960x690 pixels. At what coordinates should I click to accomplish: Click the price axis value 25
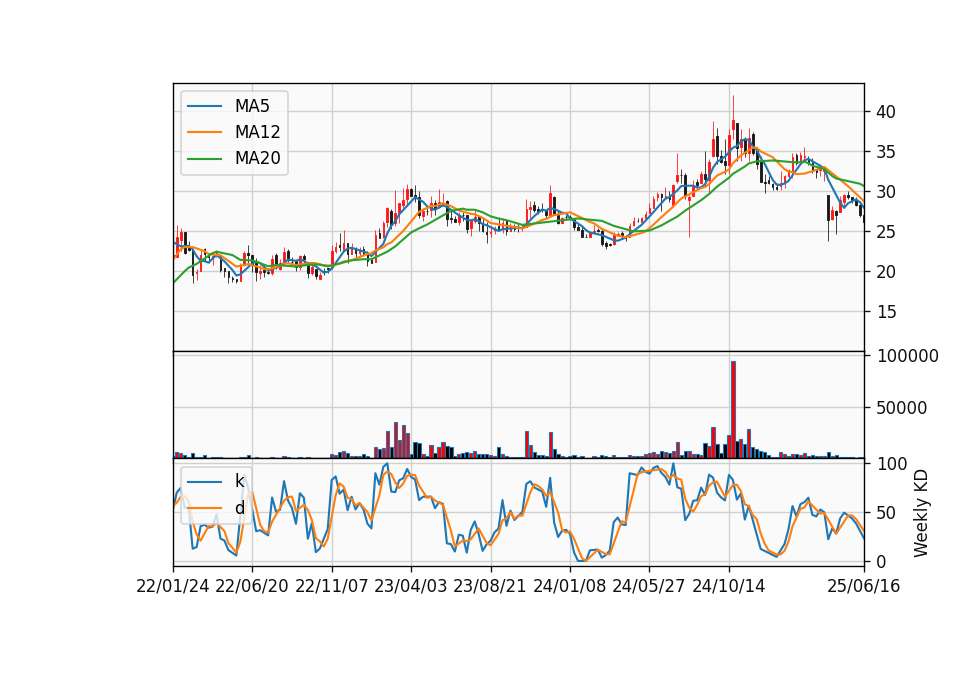pyautogui.click(x=886, y=232)
